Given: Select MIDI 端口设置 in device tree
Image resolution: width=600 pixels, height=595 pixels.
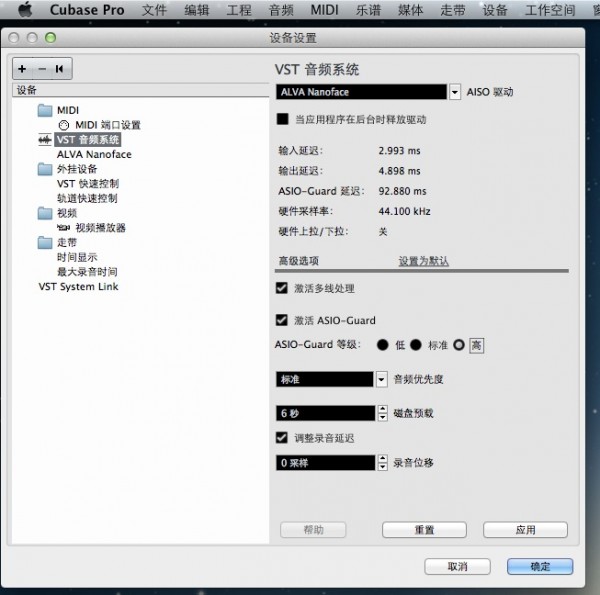Looking at the screenshot, I should coord(108,125).
